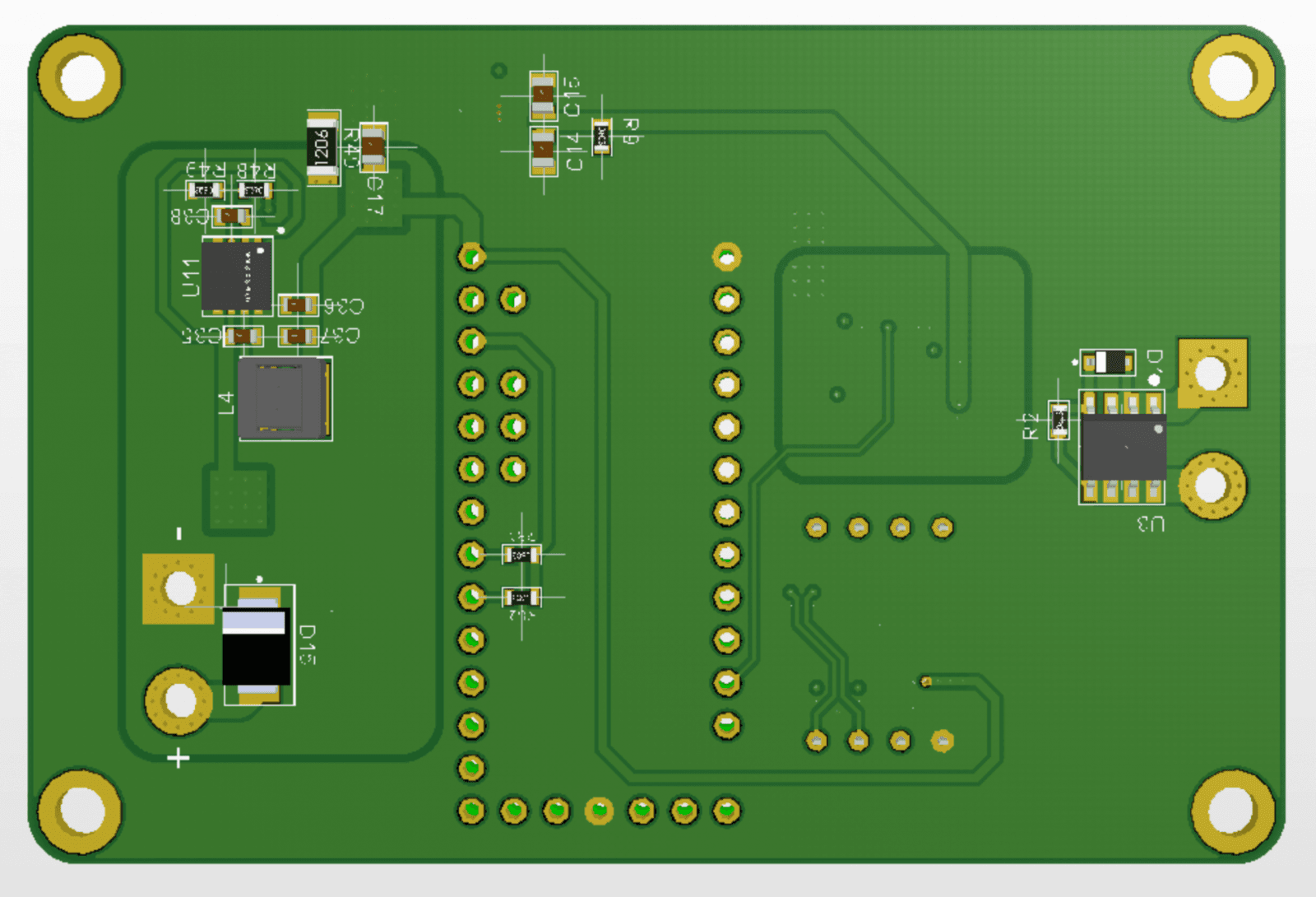1316x897 pixels.
Task: Click the R48 resistor
Action: click(x=255, y=190)
